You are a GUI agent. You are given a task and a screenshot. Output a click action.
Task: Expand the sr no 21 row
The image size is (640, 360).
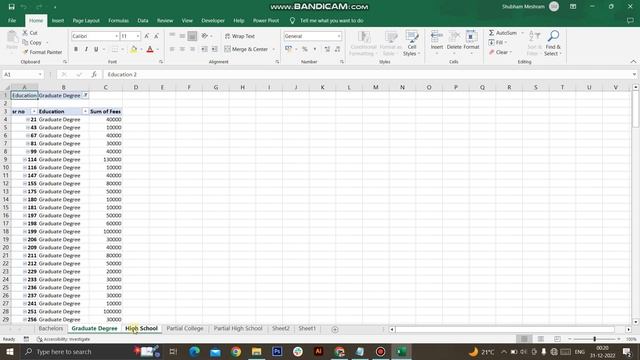28,120
